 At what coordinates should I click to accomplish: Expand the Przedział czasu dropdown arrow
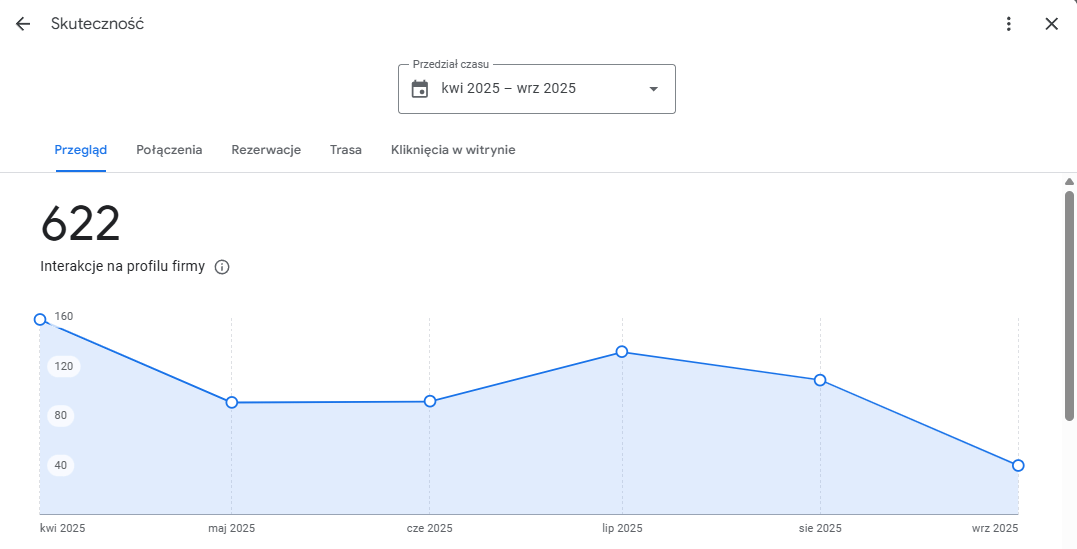point(653,89)
